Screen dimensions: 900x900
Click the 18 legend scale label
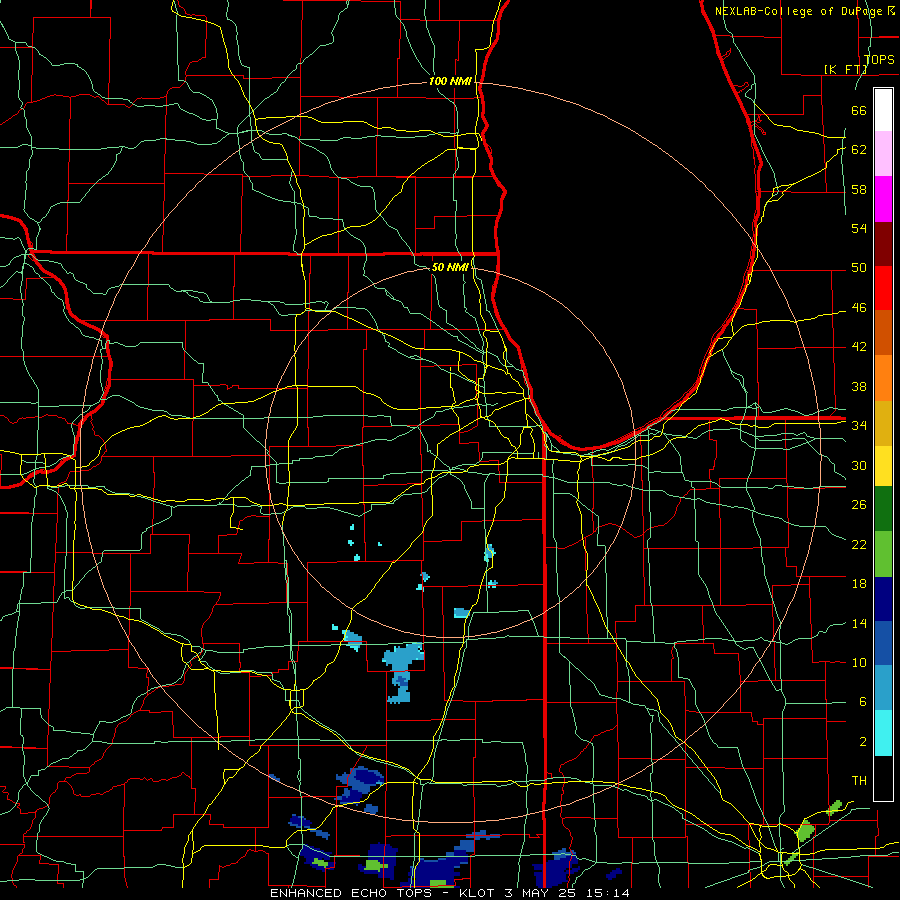[859, 584]
